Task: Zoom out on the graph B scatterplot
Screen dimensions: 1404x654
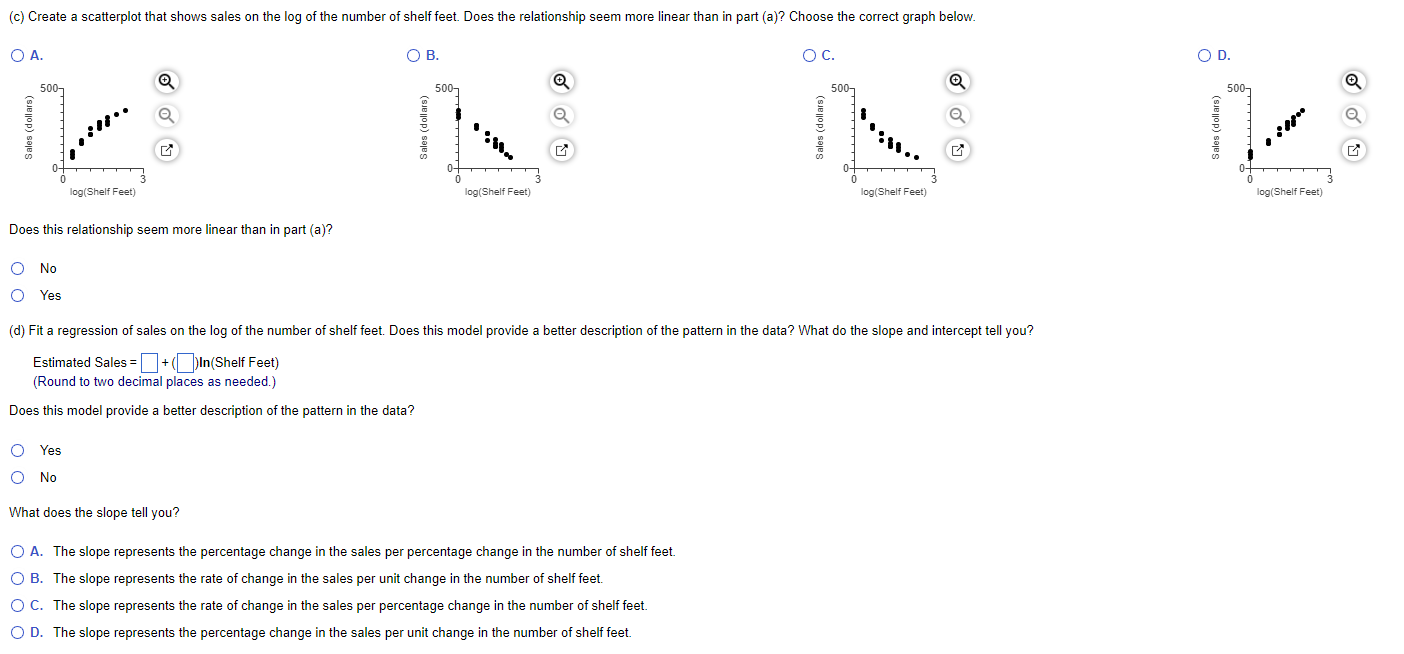Action: [x=560, y=115]
